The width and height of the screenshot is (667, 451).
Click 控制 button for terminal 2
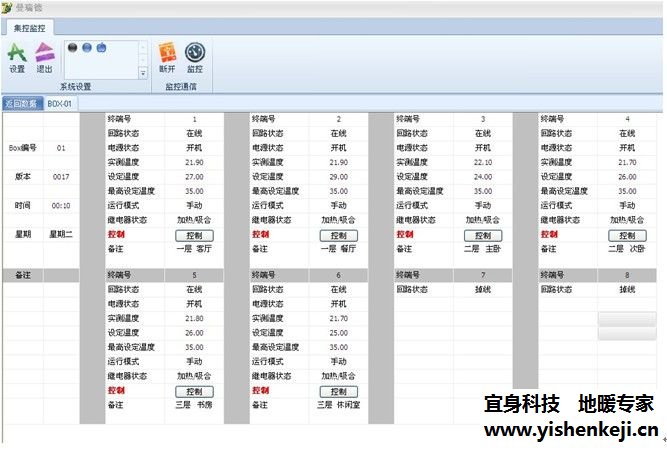coord(339,235)
